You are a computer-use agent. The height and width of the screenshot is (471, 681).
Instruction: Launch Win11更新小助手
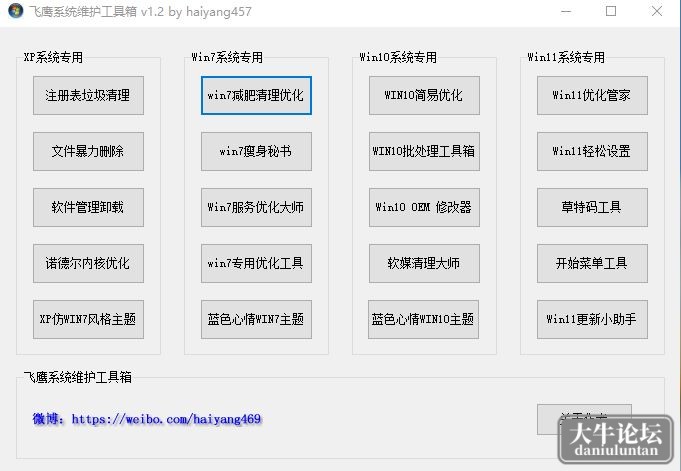[x=592, y=320]
